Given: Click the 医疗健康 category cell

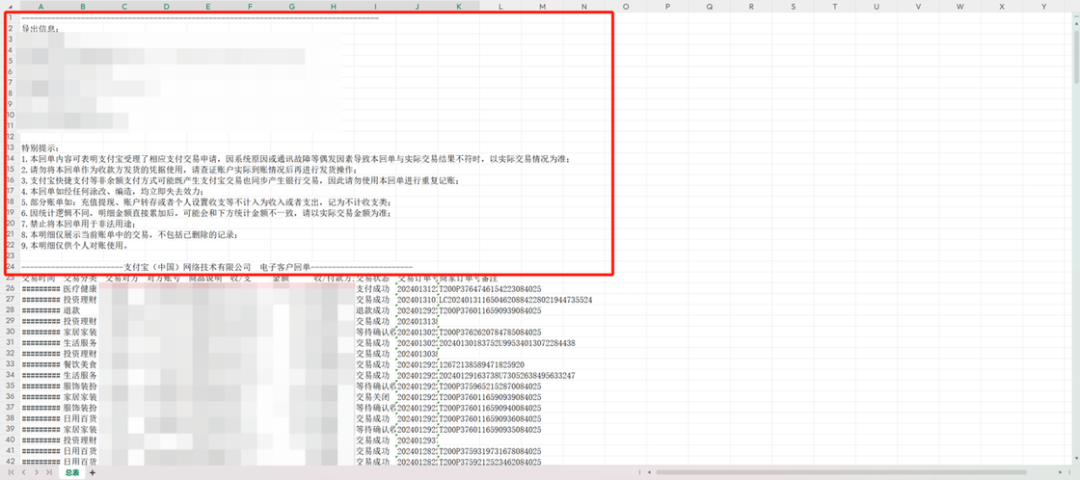Looking at the screenshot, I should pyautogui.click(x=80, y=289).
